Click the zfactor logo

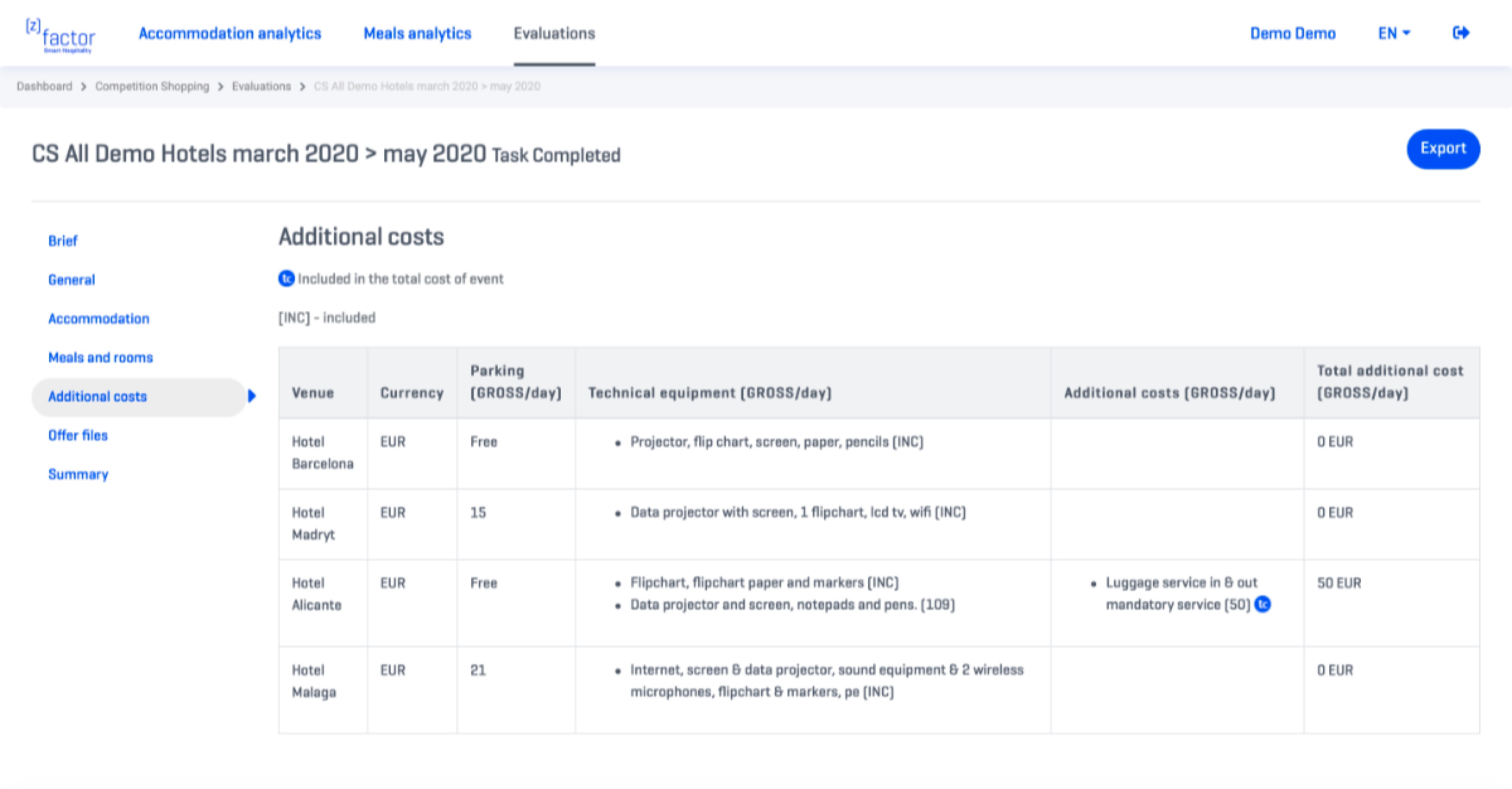click(x=61, y=37)
